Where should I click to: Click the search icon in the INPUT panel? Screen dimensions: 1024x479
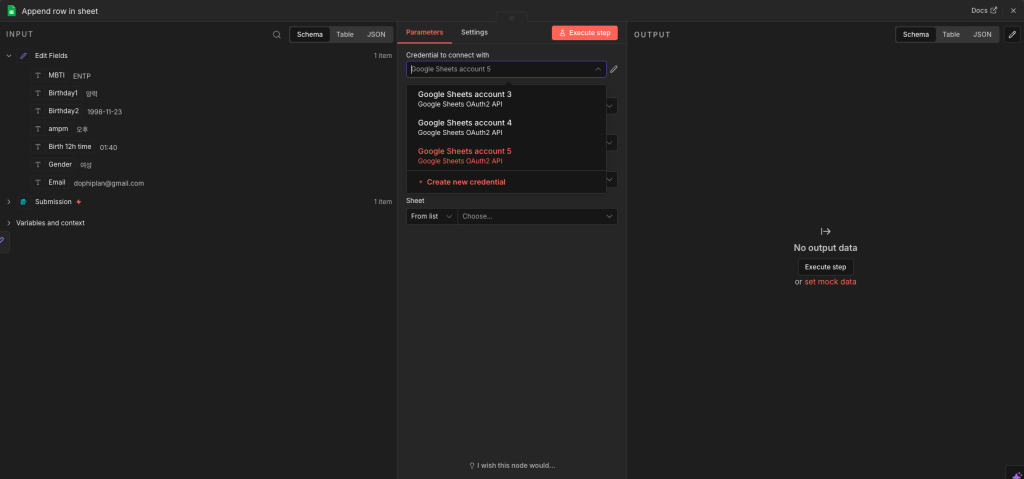tap(277, 34)
